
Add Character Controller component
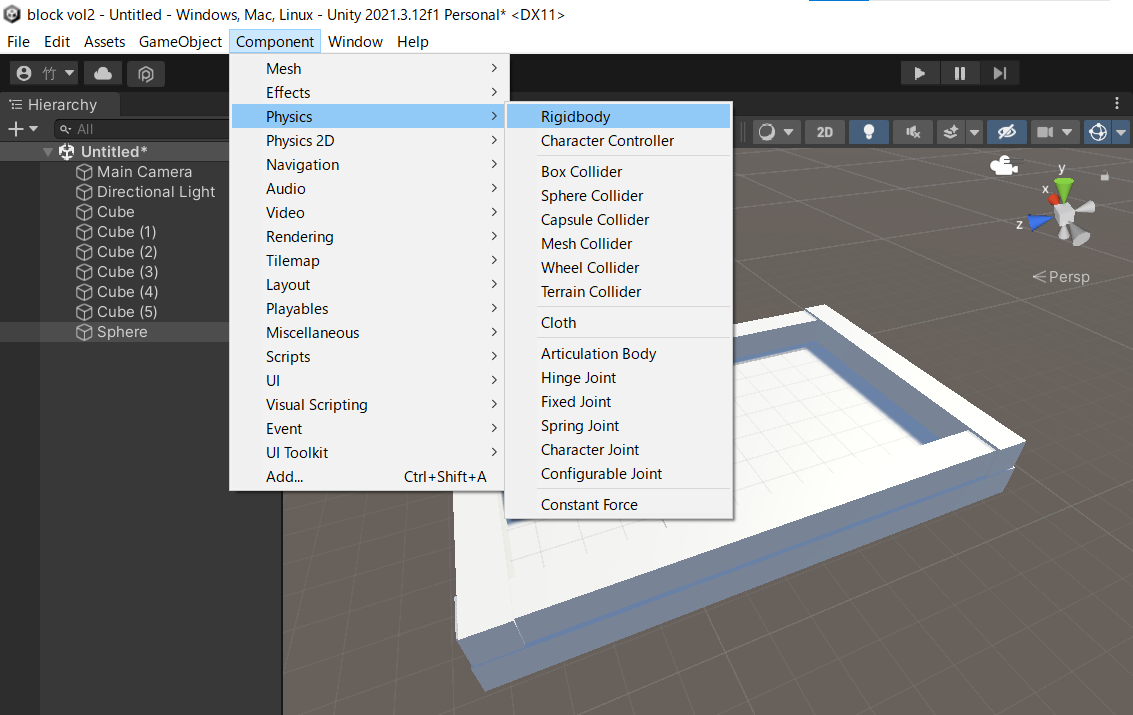pos(619,141)
